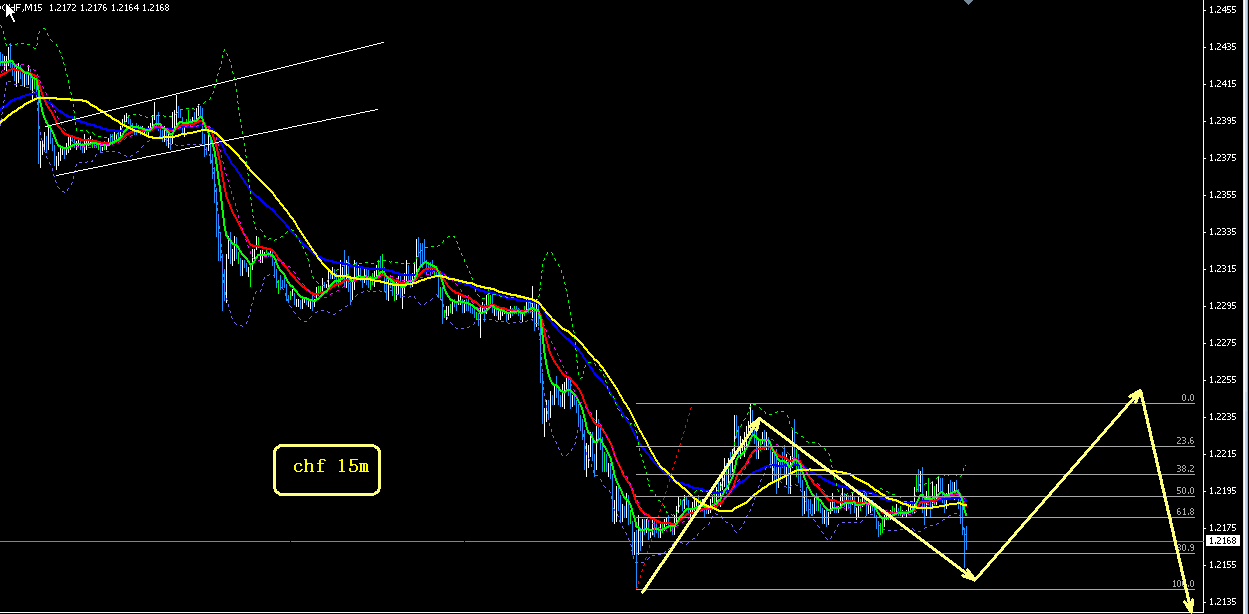1249x614 pixels.
Task: Click price scale value 1.2275
Action: [x=1222, y=343]
